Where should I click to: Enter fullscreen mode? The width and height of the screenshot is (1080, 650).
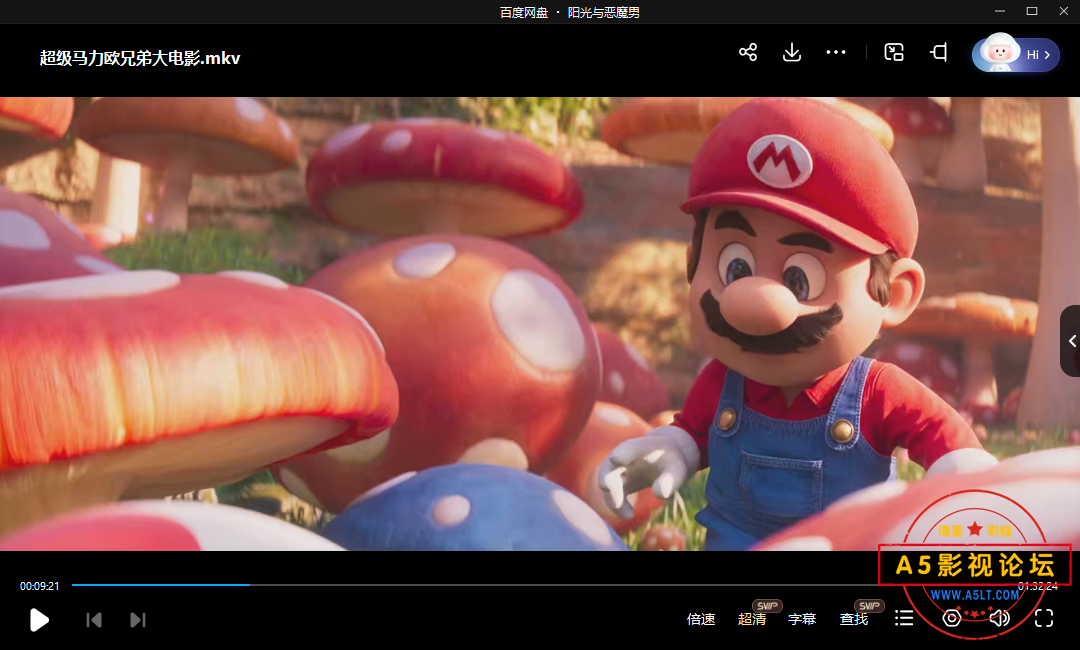pos(1044,618)
